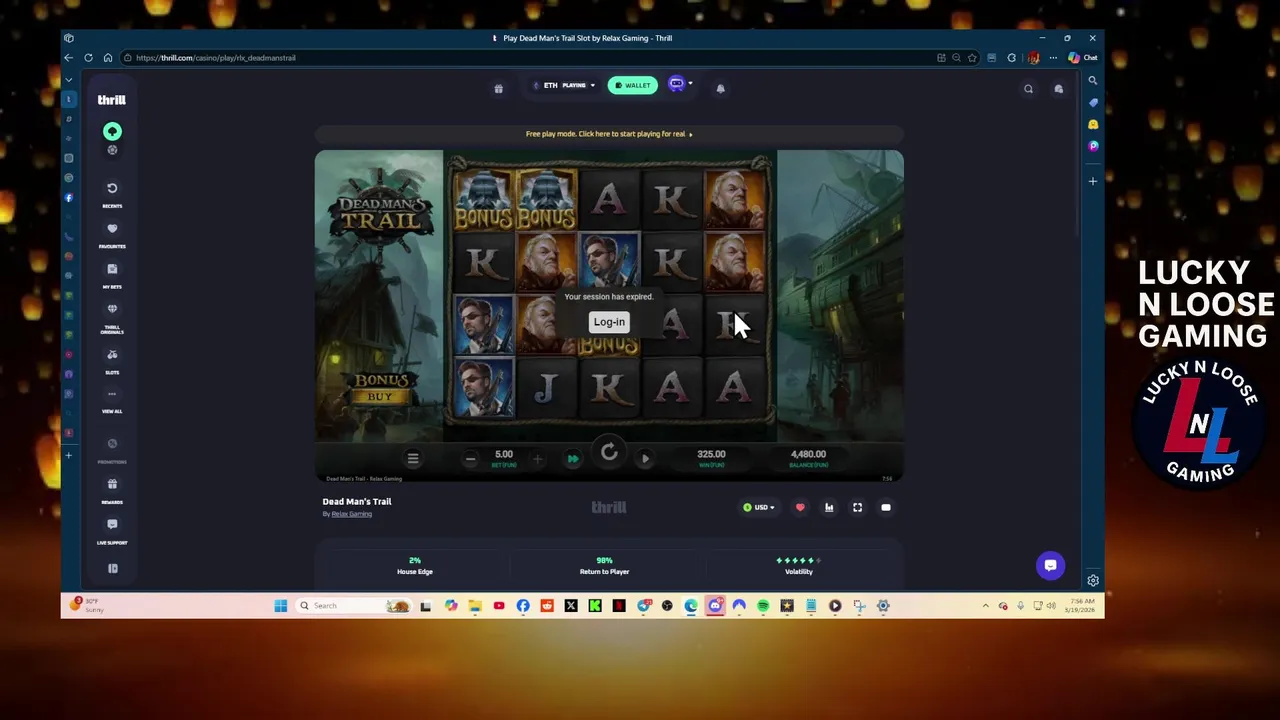The width and height of the screenshot is (1280, 720).
Task: Open Thrill Originals in the sidebar
Action: click(112, 318)
